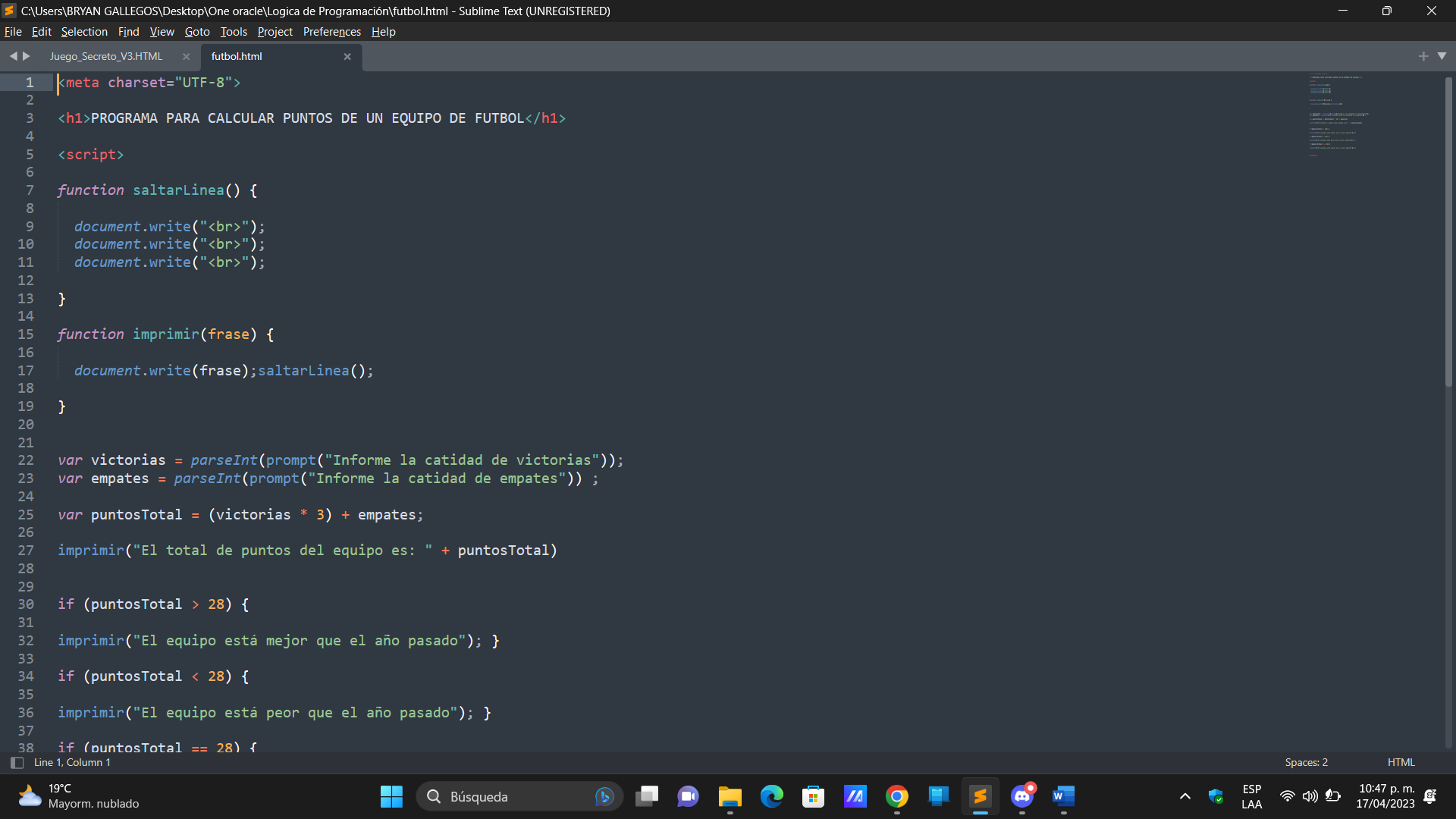Image resolution: width=1456 pixels, height=819 pixels.
Task: Open the weather widget showing 19°C
Action: (78, 796)
